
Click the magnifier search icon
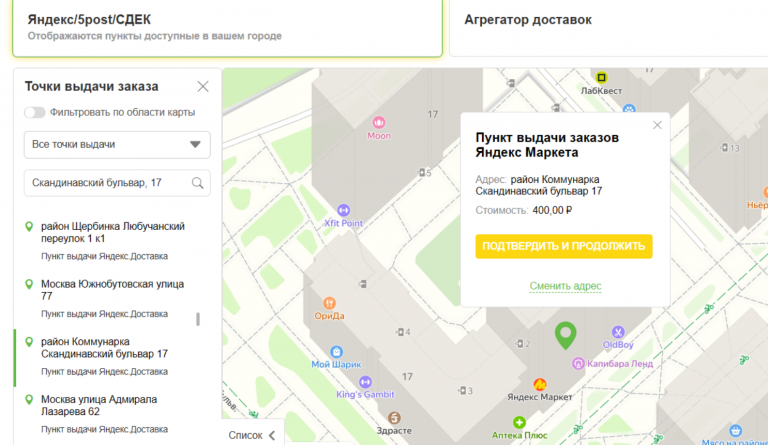[x=197, y=183]
